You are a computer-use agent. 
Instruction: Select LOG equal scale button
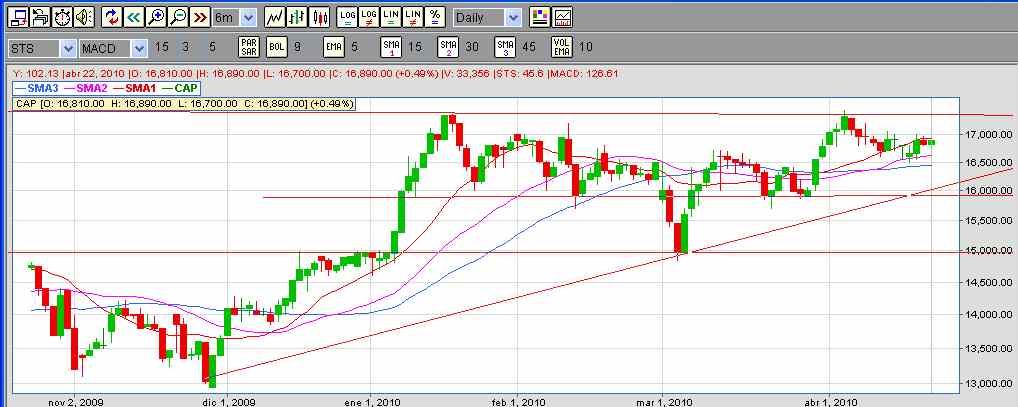(347, 17)
